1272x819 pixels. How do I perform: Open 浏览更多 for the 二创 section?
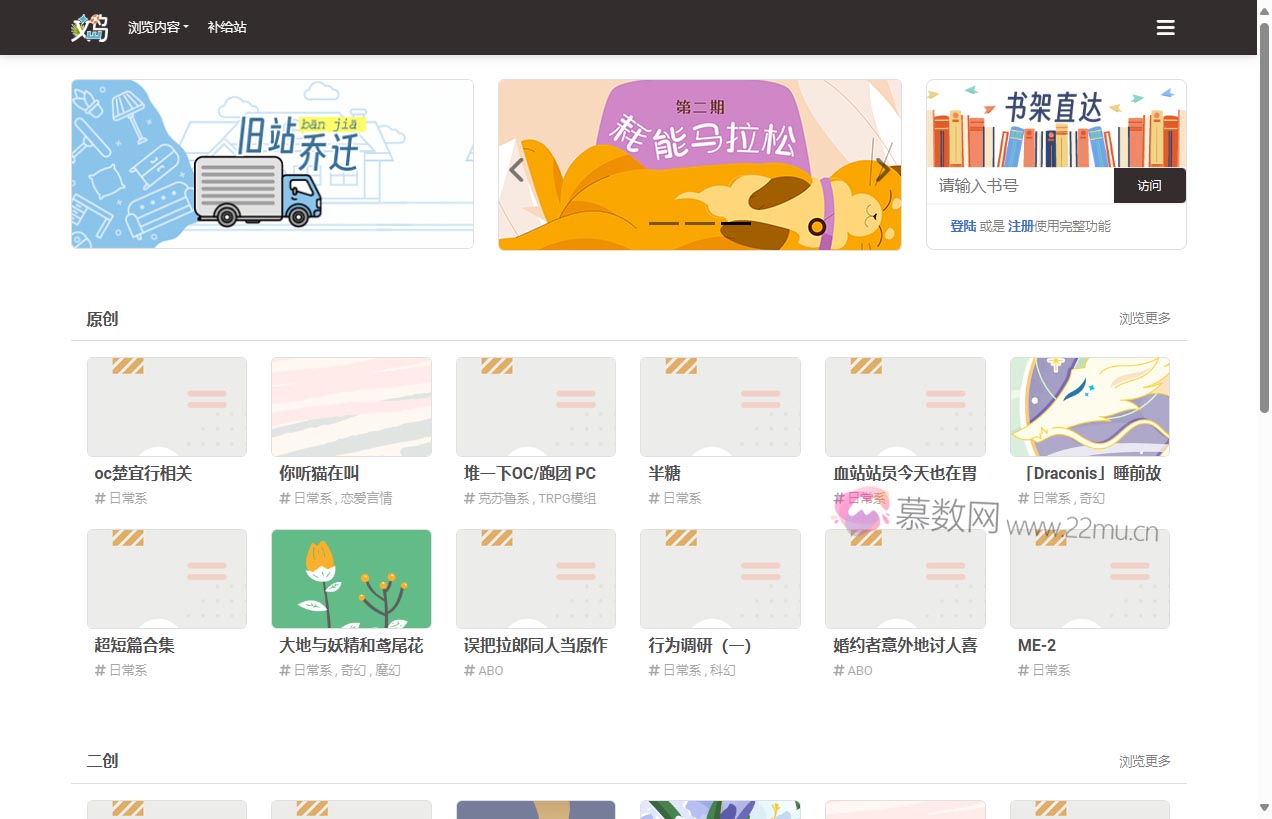click(1144, 761)
